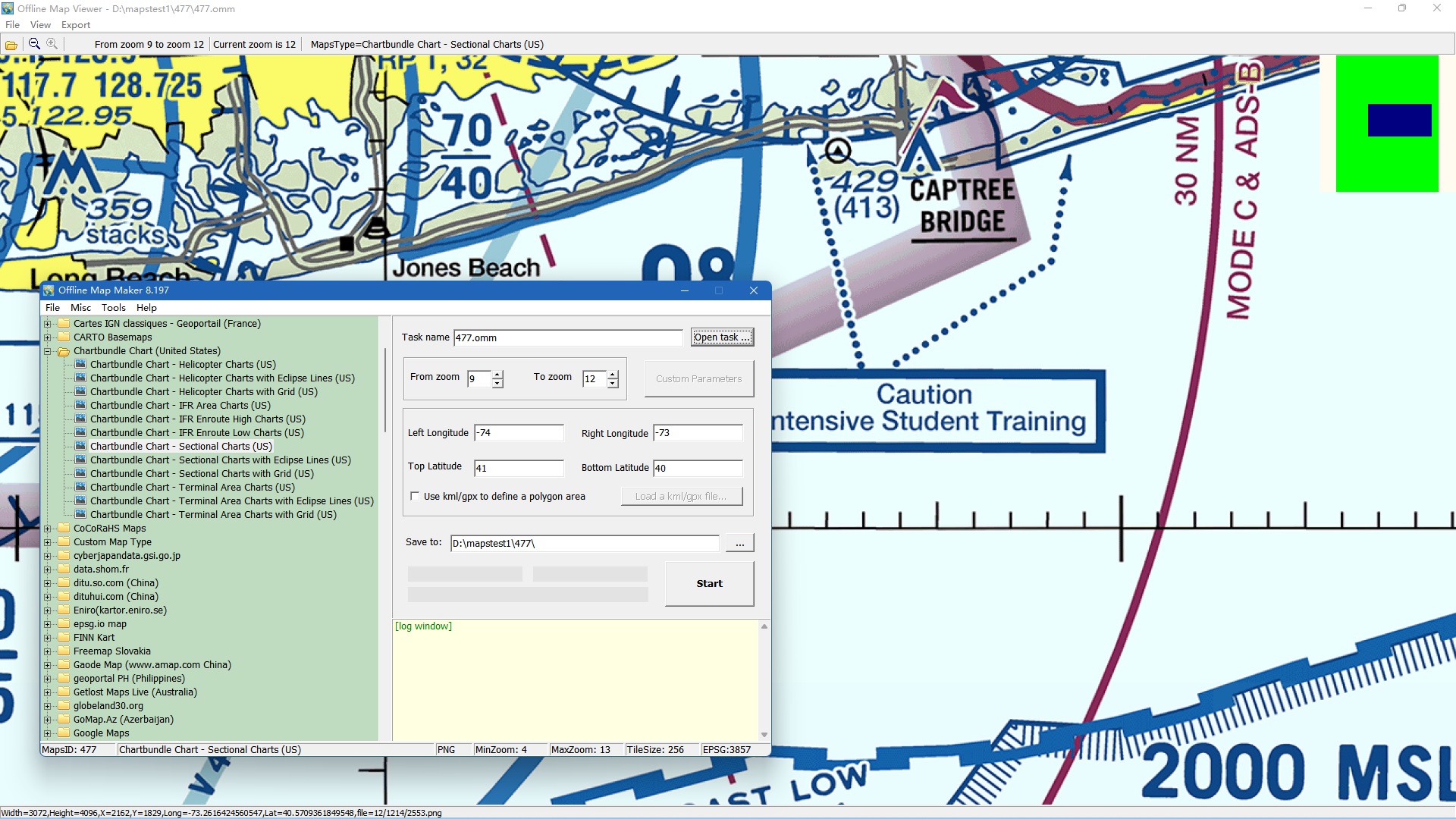Select IFR Enroute Low Charts (US) icon

tap(80, 432)
